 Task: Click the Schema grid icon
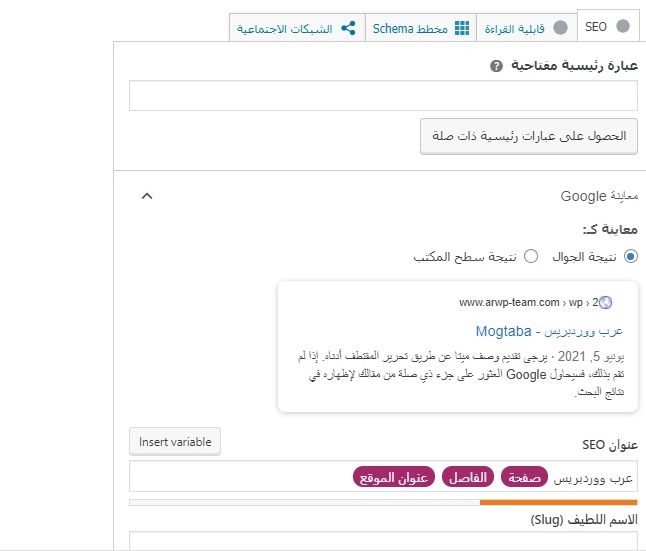click(462, 28)
